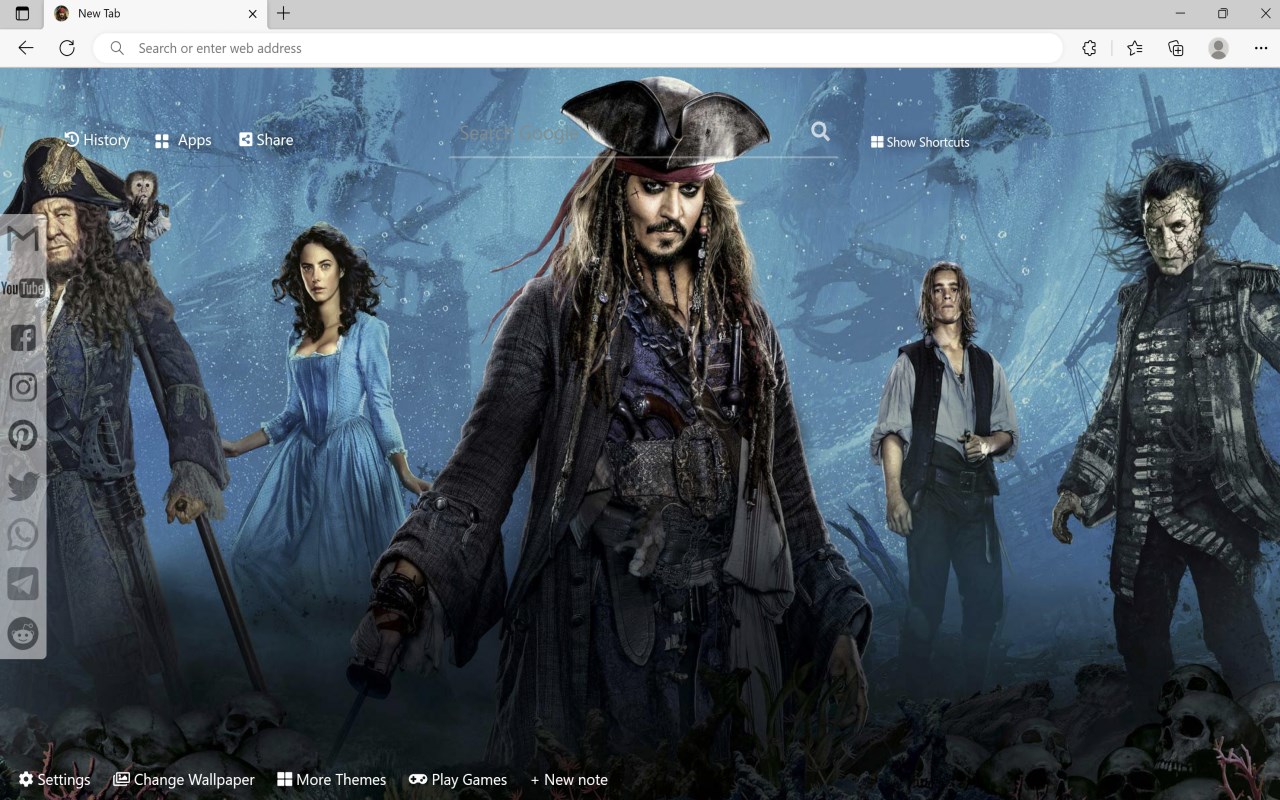
Task: Open the browser profile avatar
Action: pyautogui.click(x=1218, y=48)
